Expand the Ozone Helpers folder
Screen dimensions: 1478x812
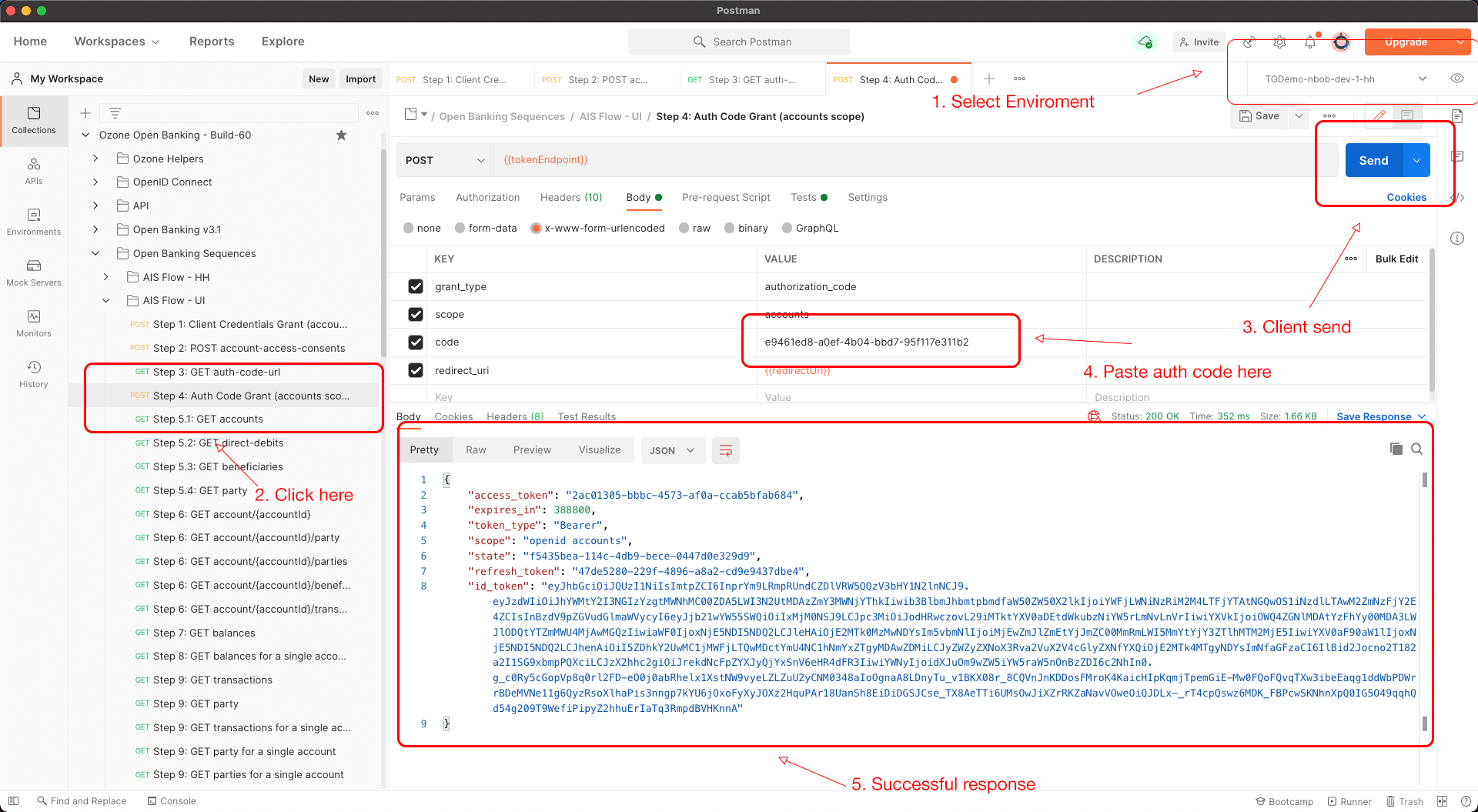(95, 159)
